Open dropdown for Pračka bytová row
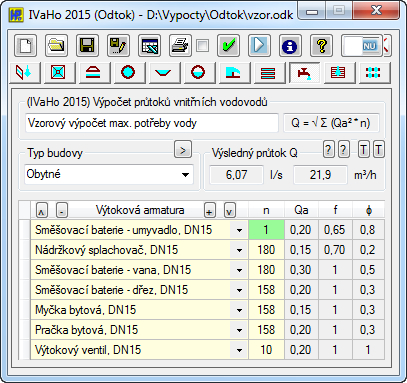The height and width of the screenshot is (383, 407). point(239,330)
